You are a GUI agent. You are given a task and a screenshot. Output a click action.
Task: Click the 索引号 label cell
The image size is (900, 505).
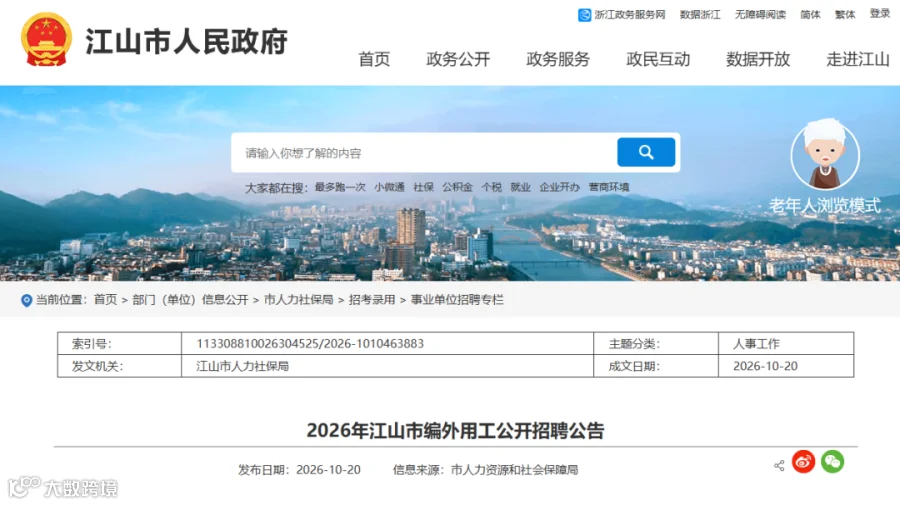point(119,343)
